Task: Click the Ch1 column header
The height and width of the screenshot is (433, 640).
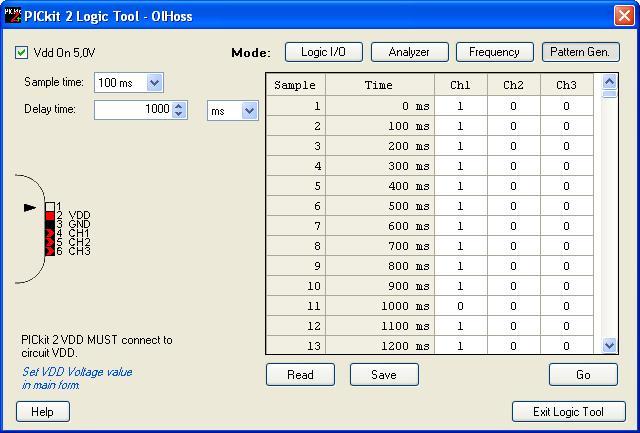Action: coord(460,85)
